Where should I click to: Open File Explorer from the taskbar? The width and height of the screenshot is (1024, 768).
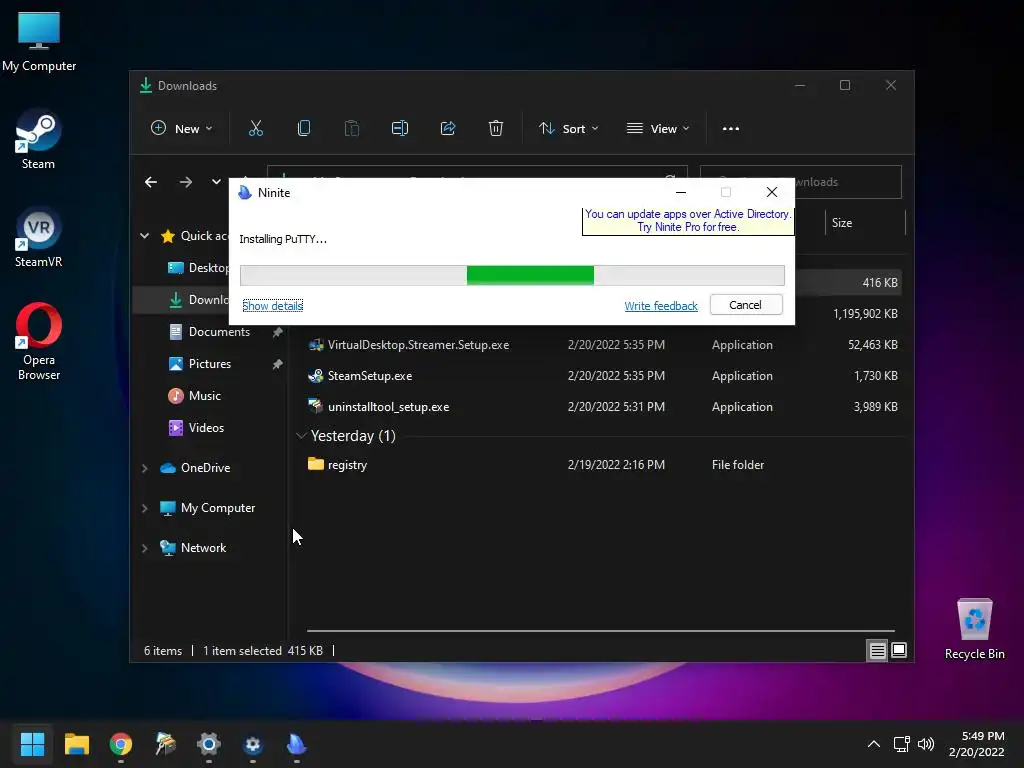(76, 744)
